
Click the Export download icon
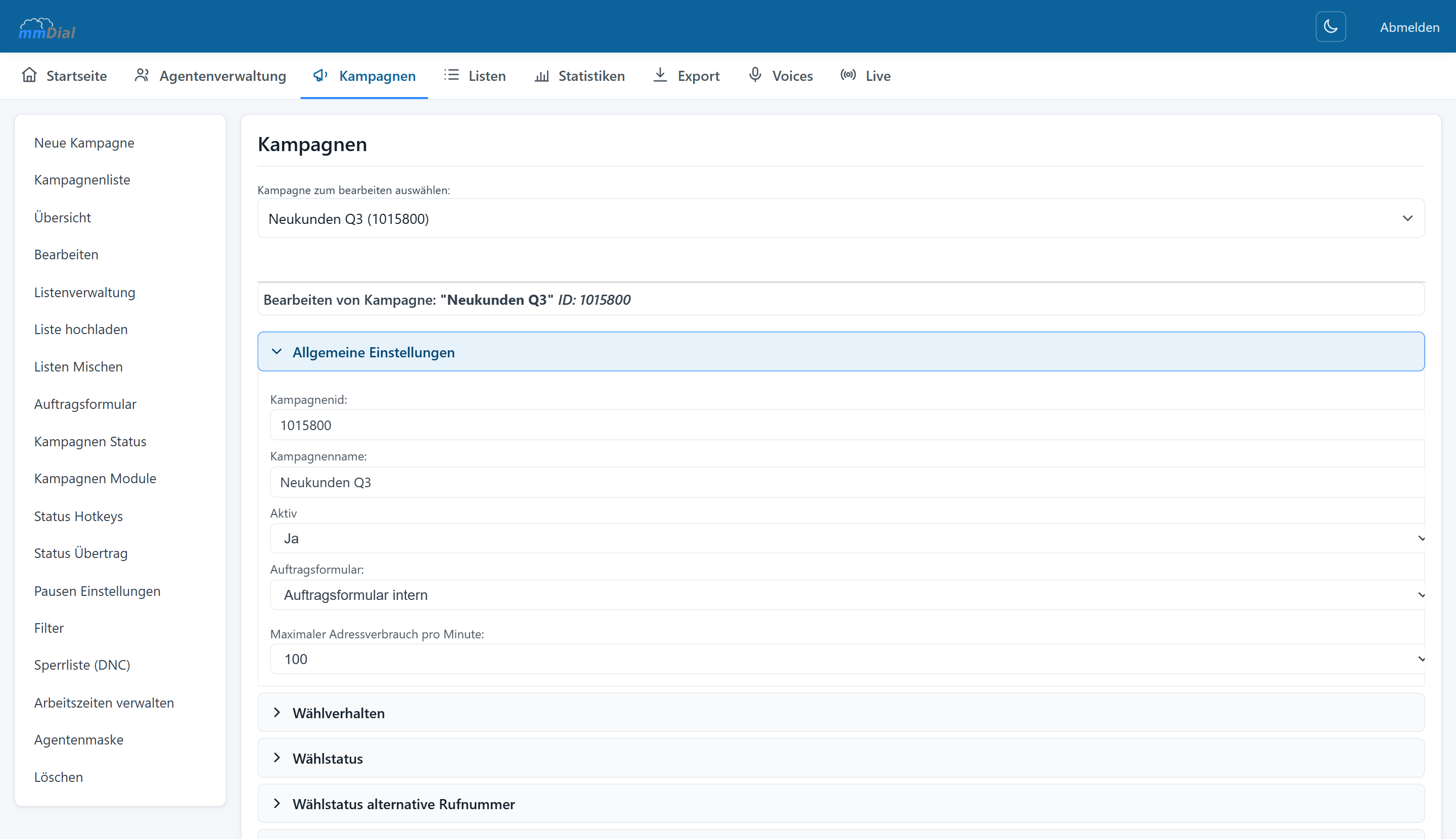click(x=660, y=75)
